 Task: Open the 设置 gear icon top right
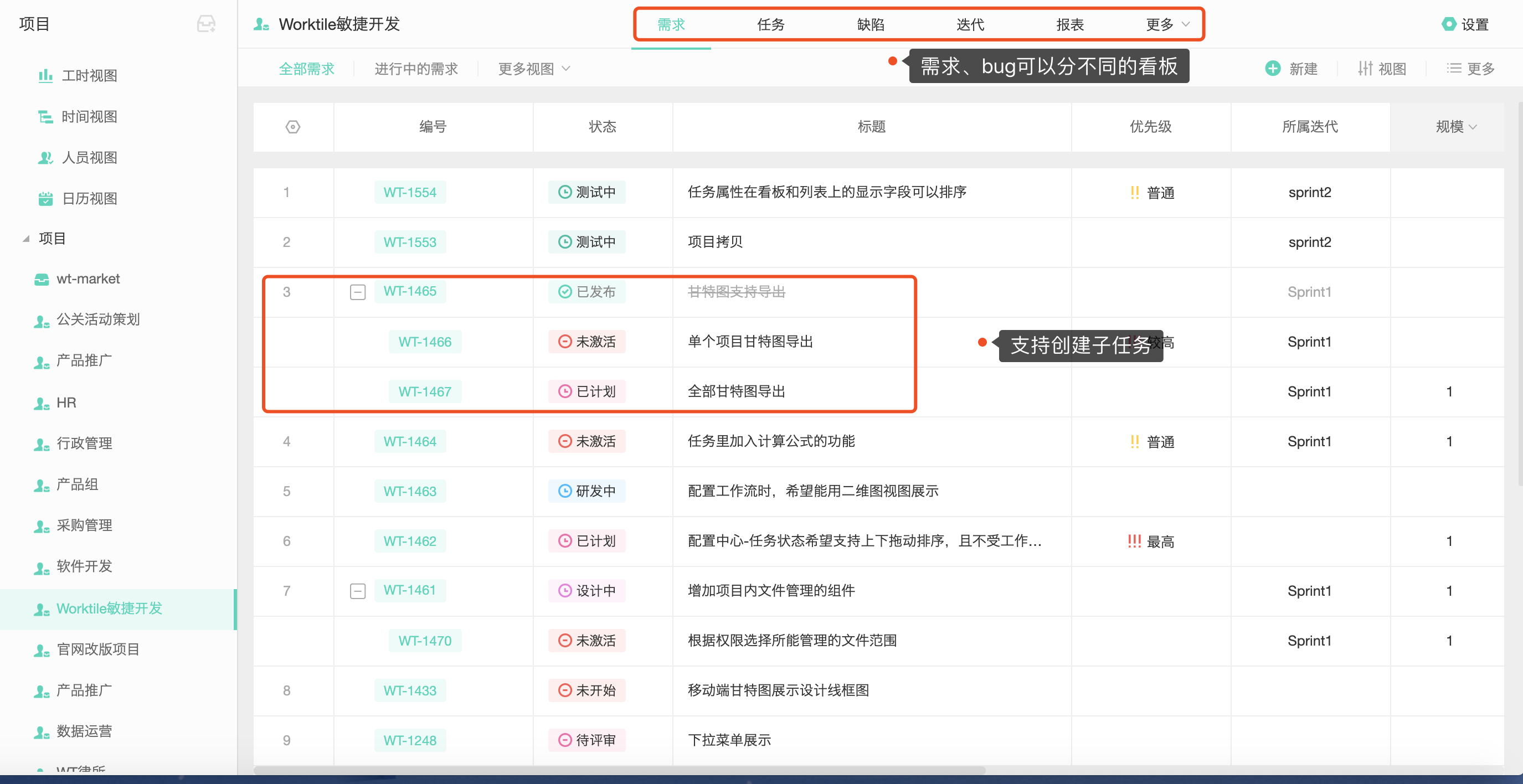point(1449,24)
